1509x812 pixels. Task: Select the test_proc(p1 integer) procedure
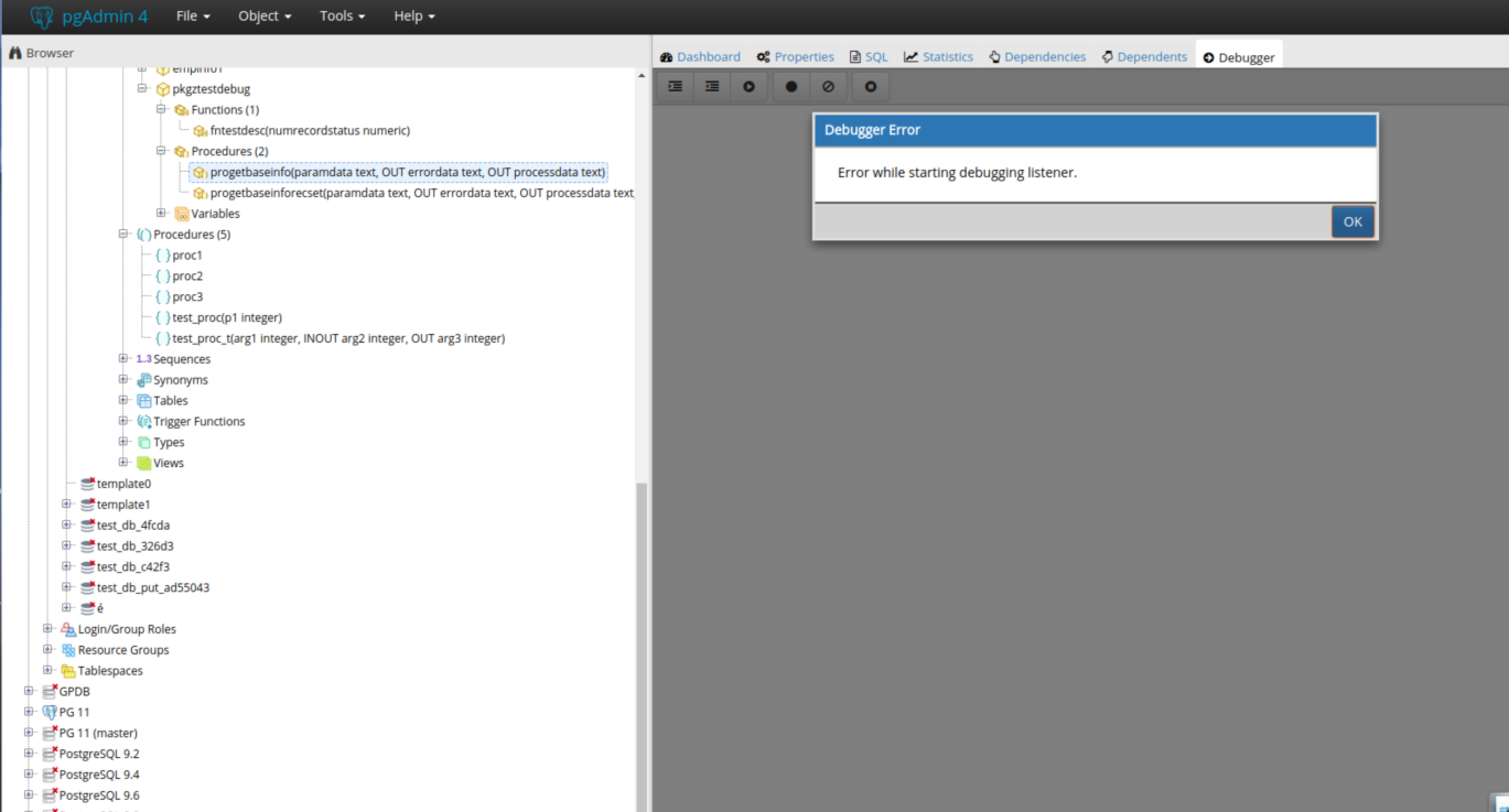(227, 317)
